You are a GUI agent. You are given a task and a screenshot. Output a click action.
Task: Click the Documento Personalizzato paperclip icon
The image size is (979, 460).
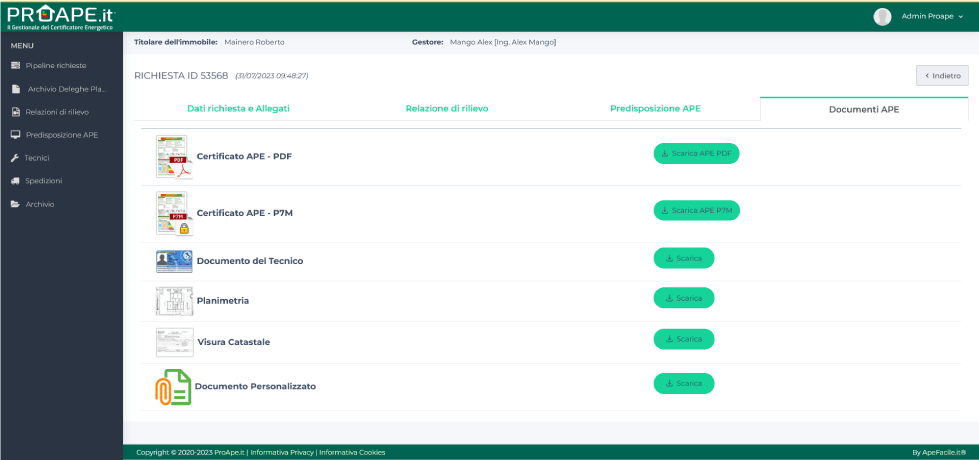tap(172, 386)
